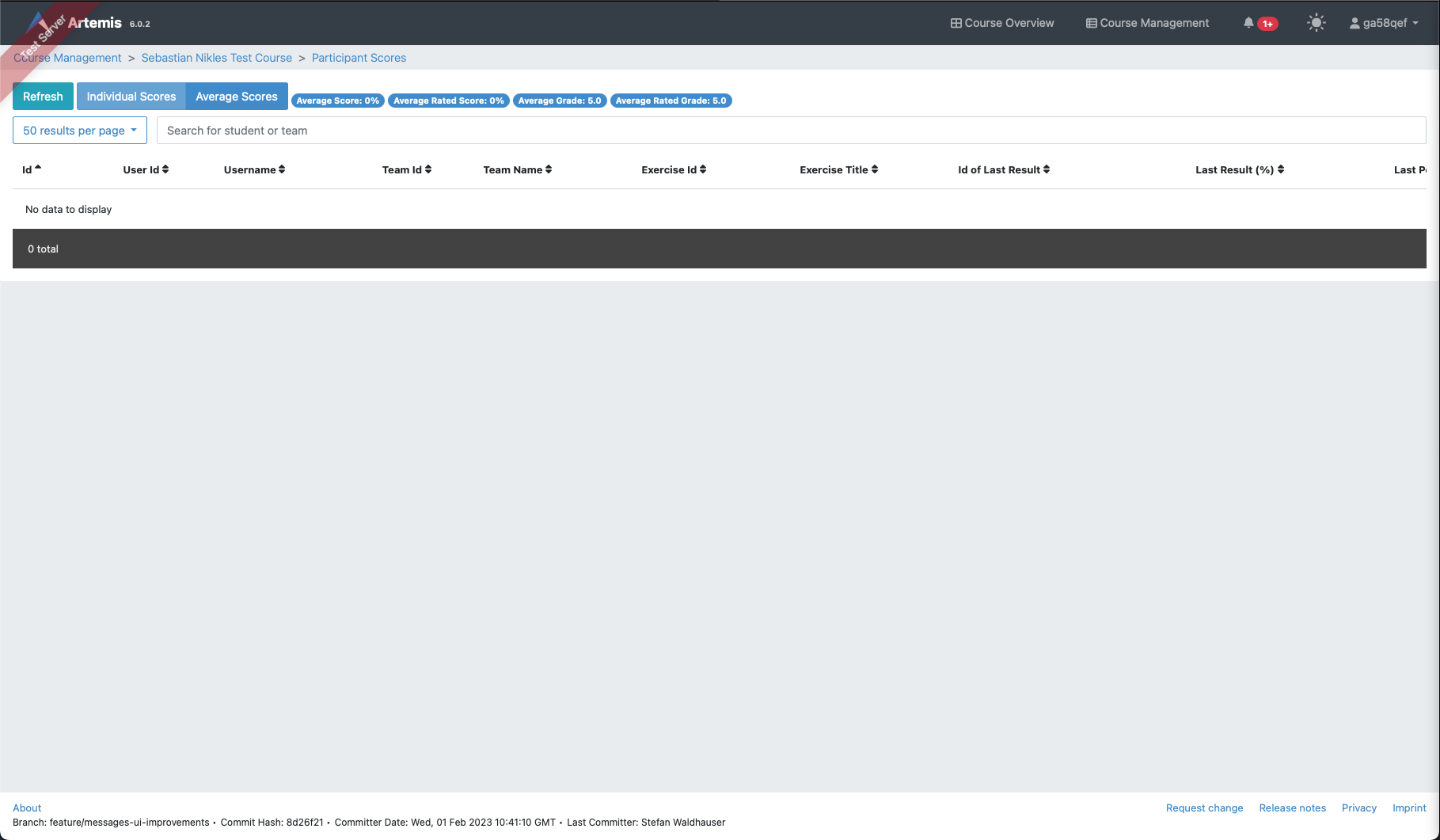
Task: Click the sort icon on the Id column
Action: [x=39, y=168]
